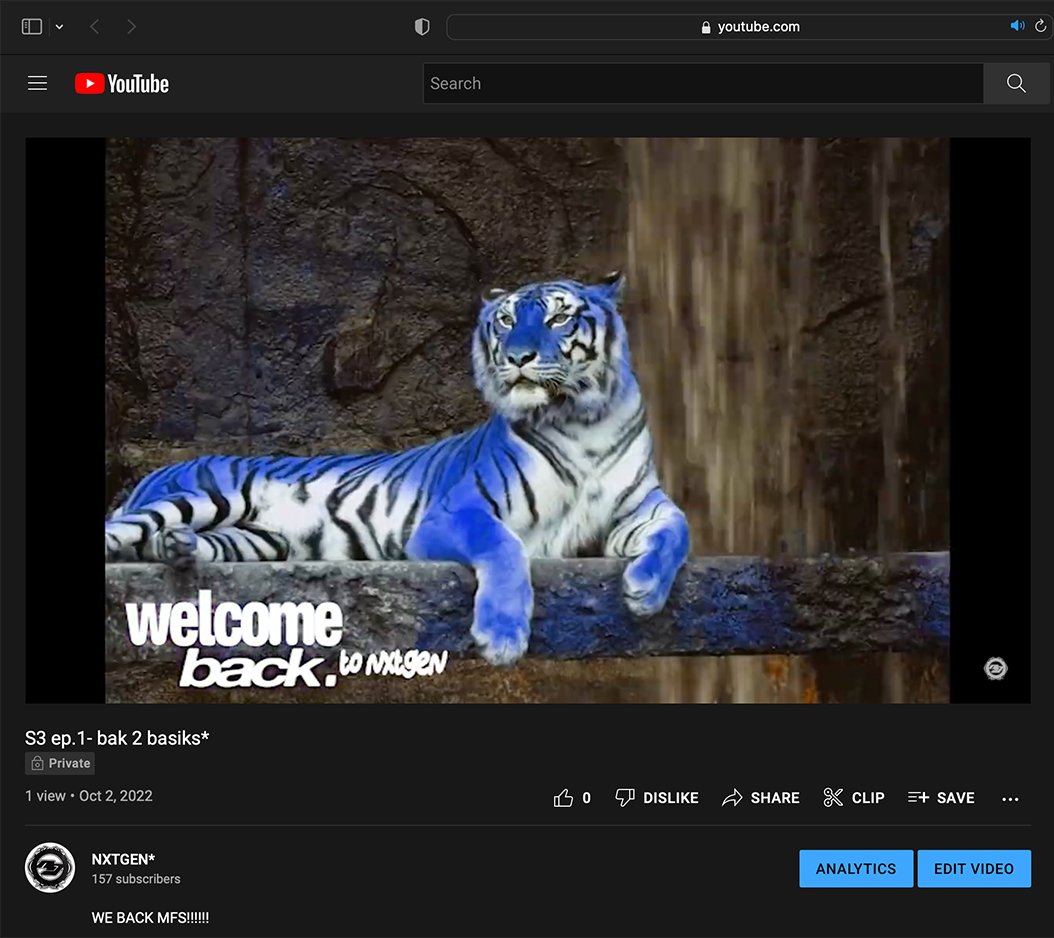
Task: Dislike the video with the thumbs down
Action: 657,797
